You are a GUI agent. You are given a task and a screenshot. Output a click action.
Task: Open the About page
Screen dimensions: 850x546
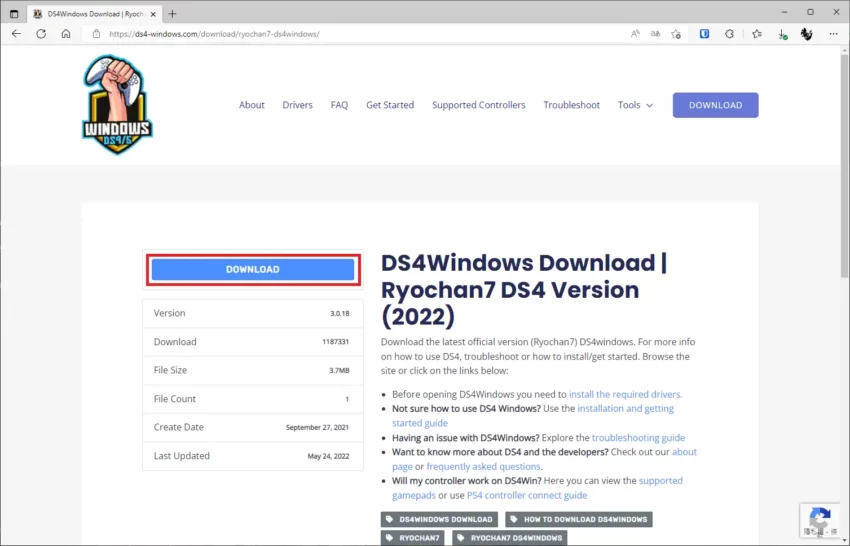[x=252, y=105]
